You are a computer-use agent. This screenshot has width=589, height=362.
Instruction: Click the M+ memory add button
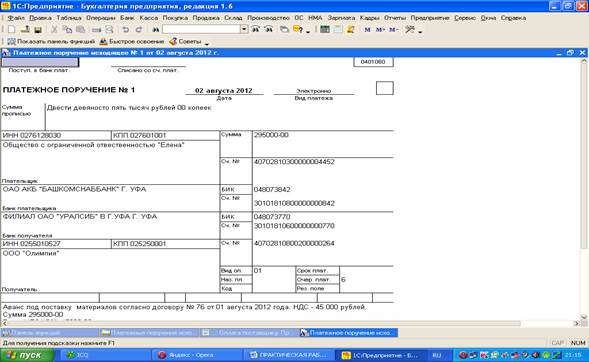pyautogui.click(x=380, y=29)
